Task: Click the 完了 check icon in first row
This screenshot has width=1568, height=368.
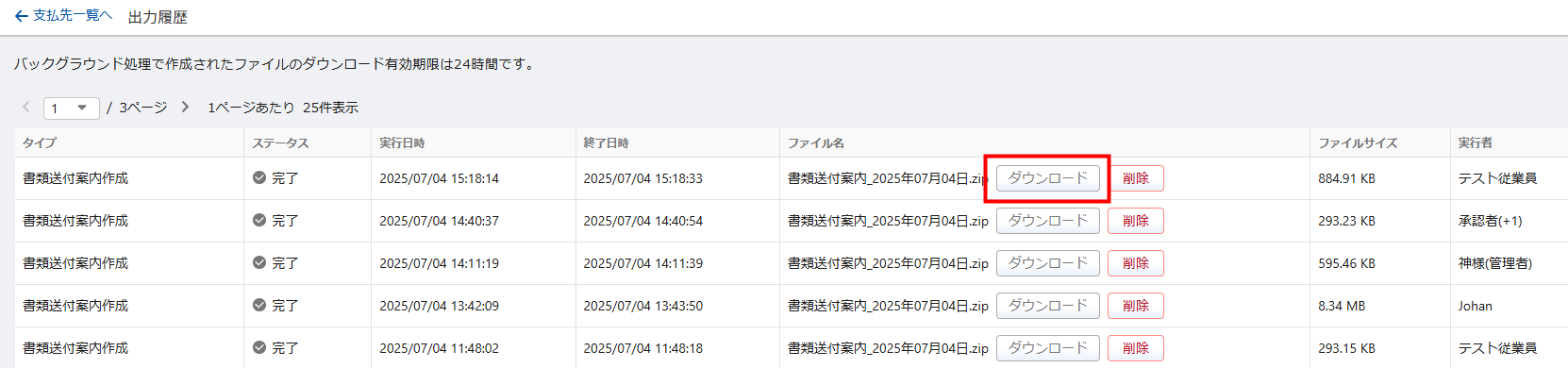Action: click(x=259, y=177)
